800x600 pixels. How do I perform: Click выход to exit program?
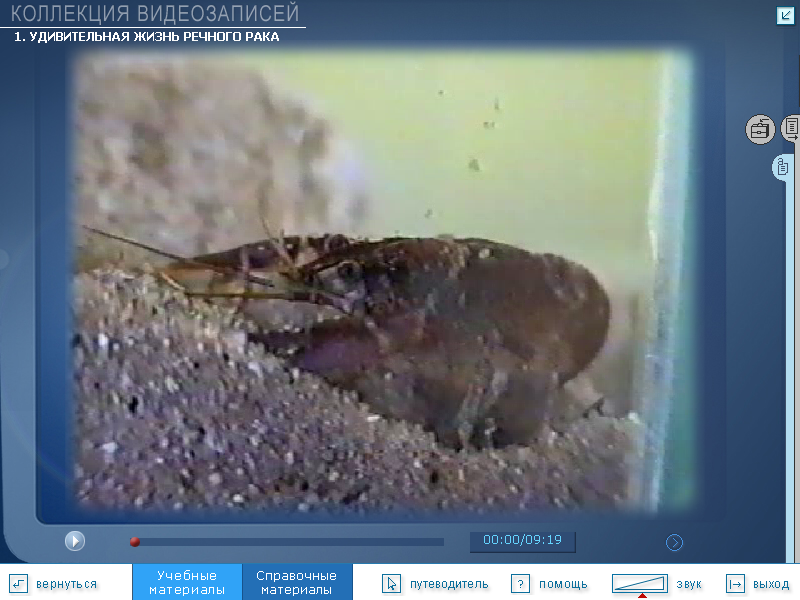point(771,584)
